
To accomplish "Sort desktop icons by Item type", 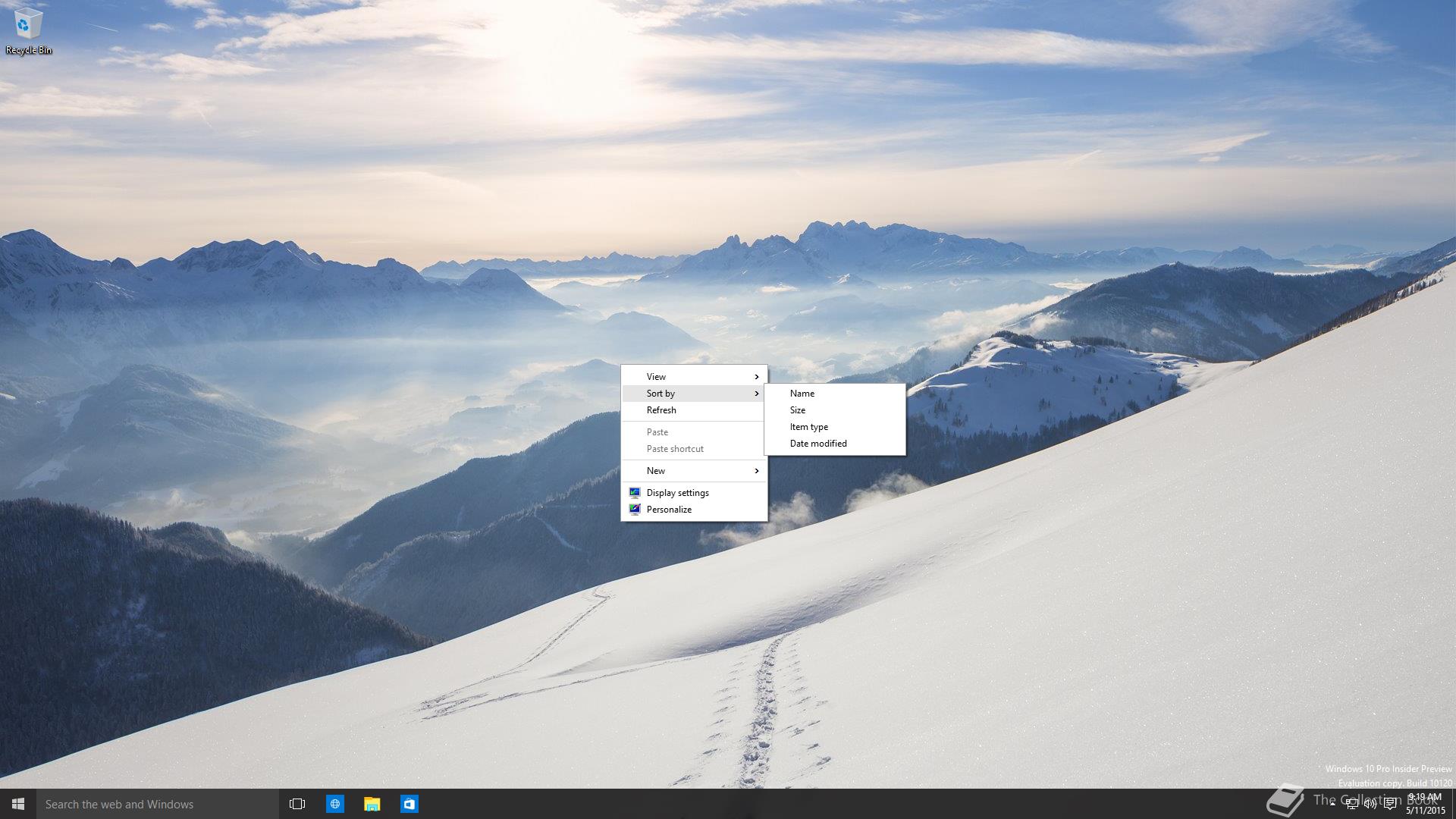I will point(835,427).
